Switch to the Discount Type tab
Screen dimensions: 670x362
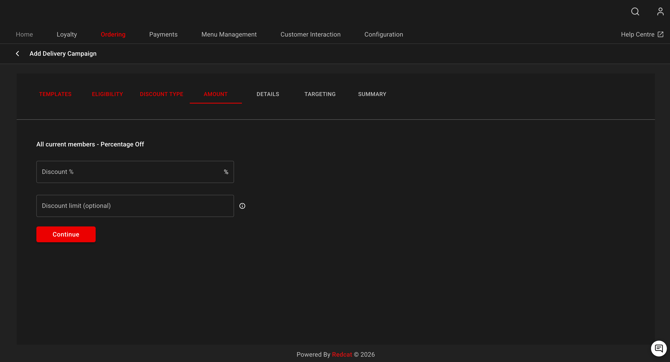click(161, 94)
